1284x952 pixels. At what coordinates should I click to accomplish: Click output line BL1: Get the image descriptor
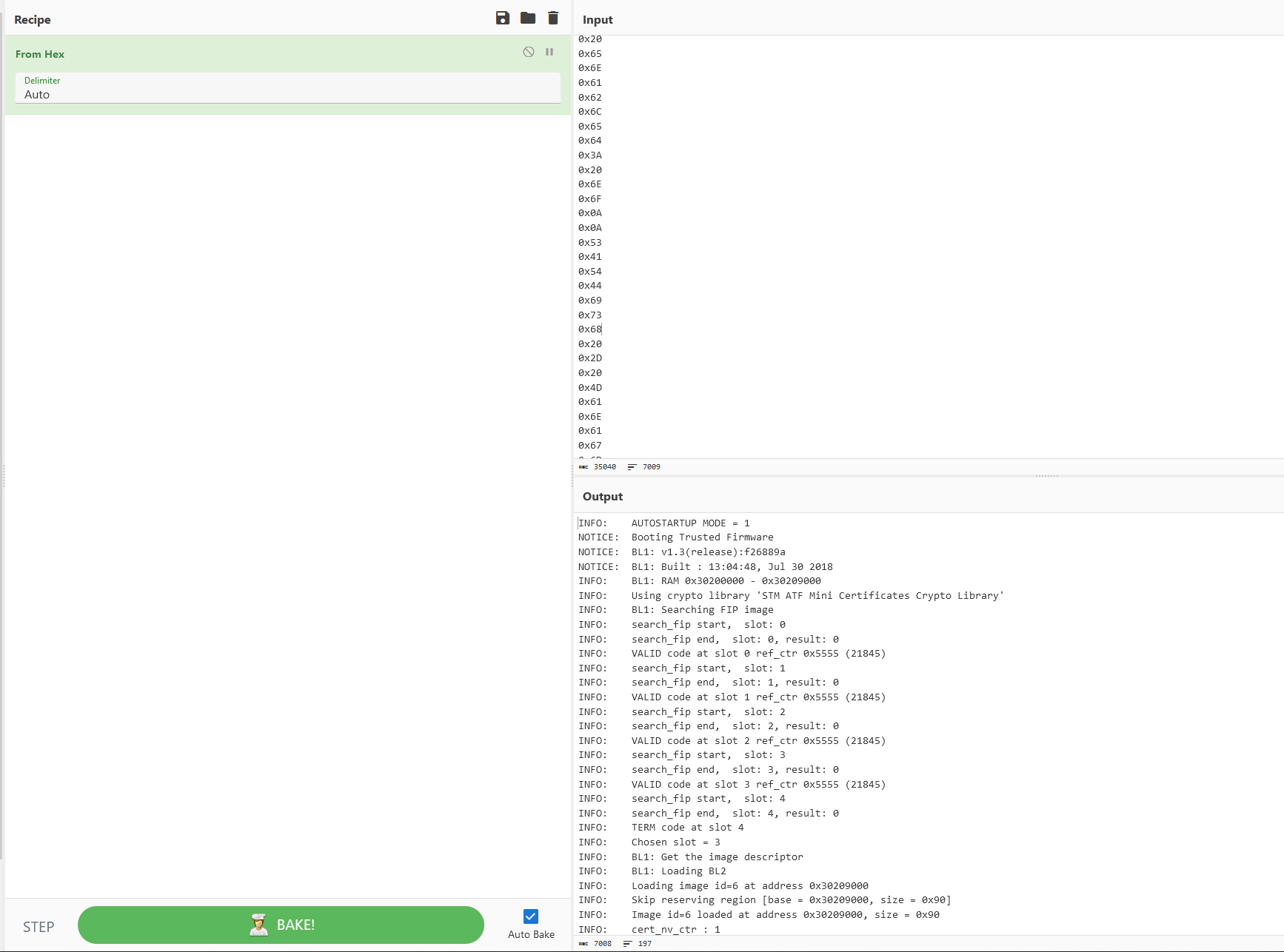pyautogui.click(x=691, y=857)
